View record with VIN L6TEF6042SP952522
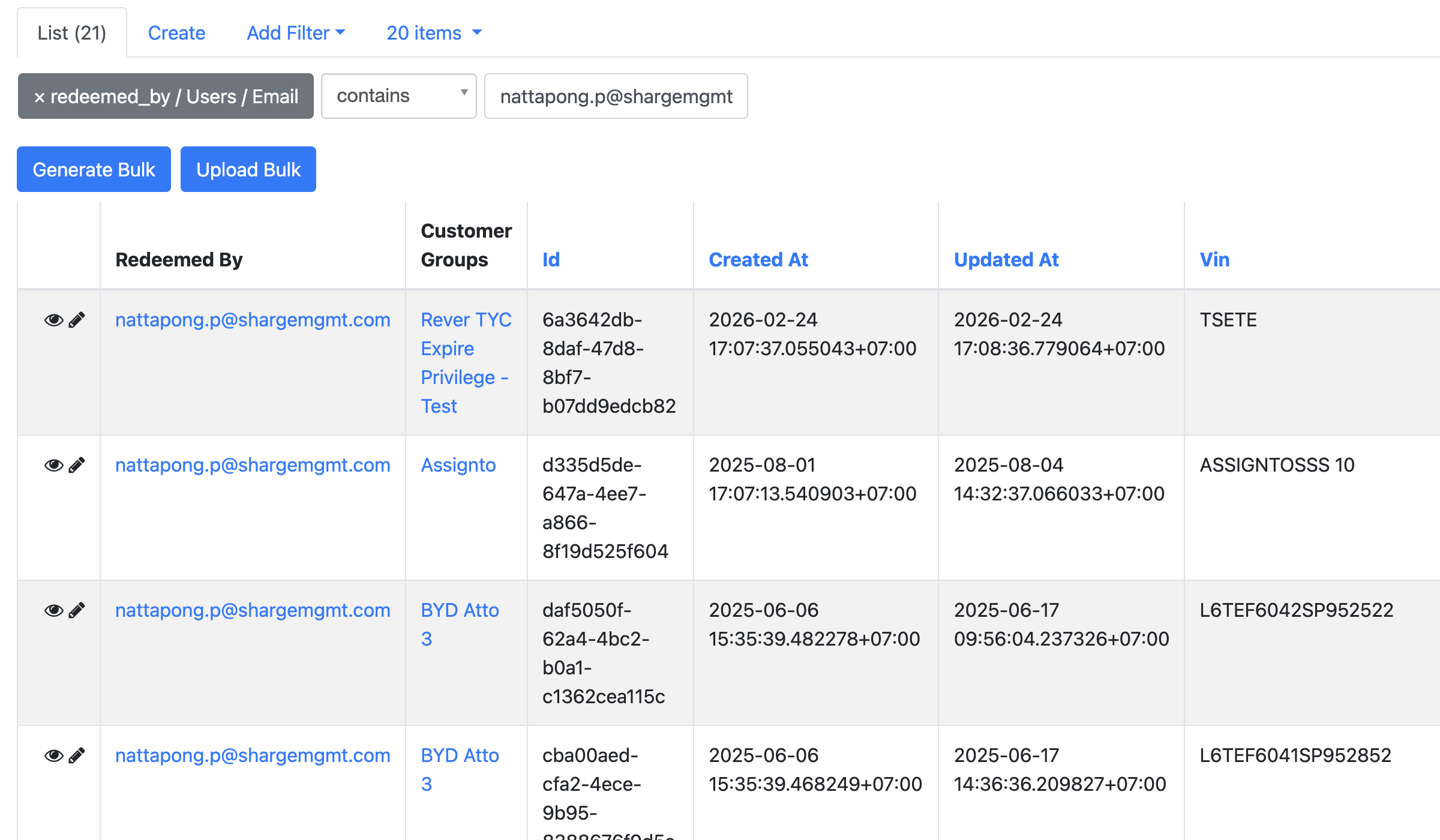Image resolution: width=1440 pixels, height=840 pixels. tap(53, 611)
